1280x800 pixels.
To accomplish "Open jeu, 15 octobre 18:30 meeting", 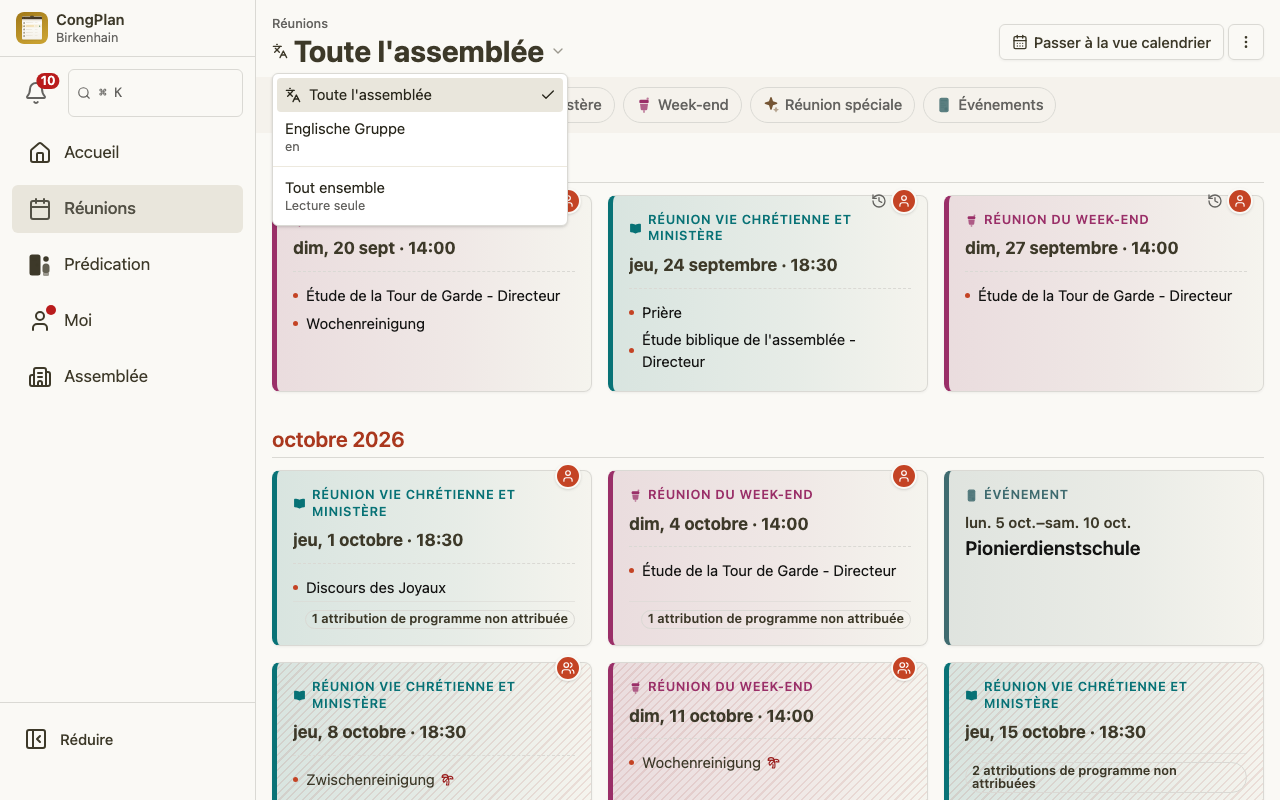I will [1104, 731].
